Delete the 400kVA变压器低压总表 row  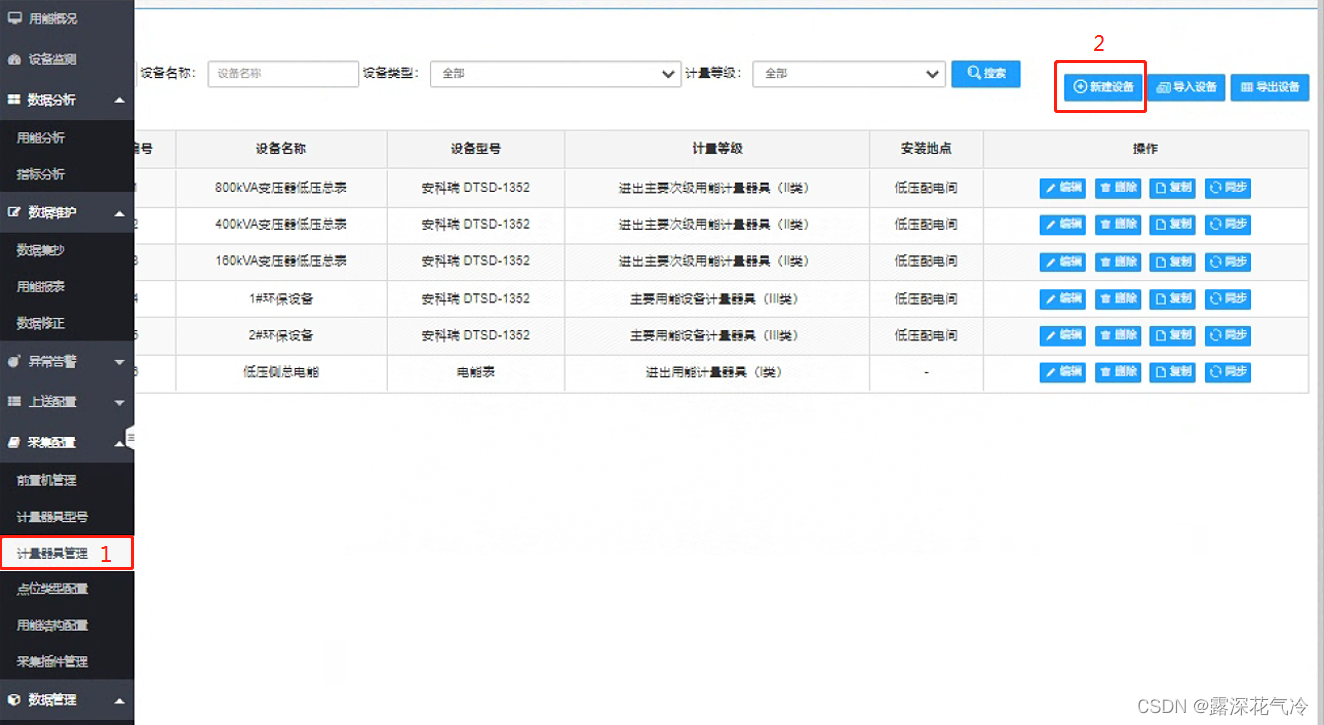click(1118, 225)
